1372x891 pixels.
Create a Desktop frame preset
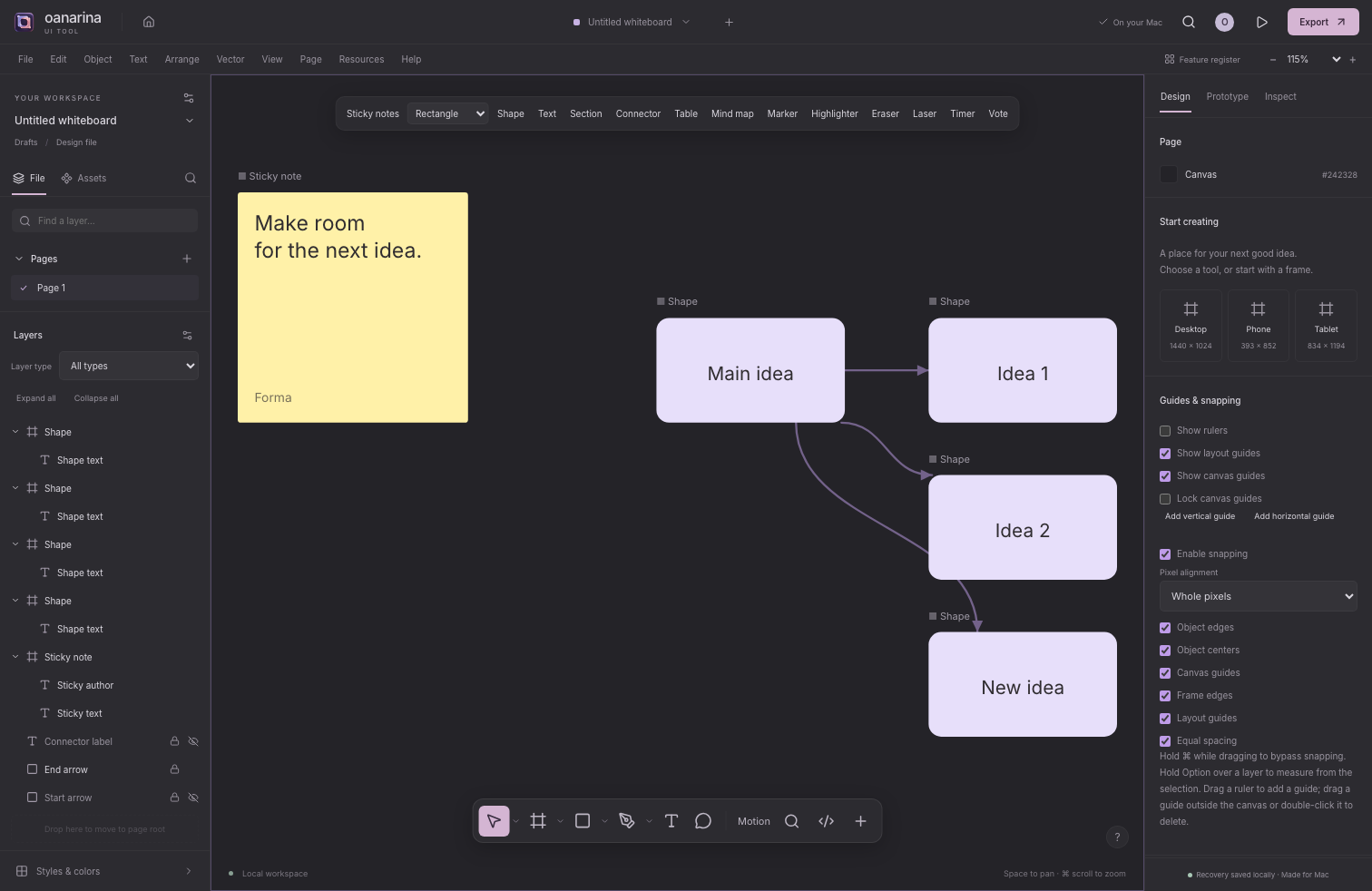coord(1191,325)
